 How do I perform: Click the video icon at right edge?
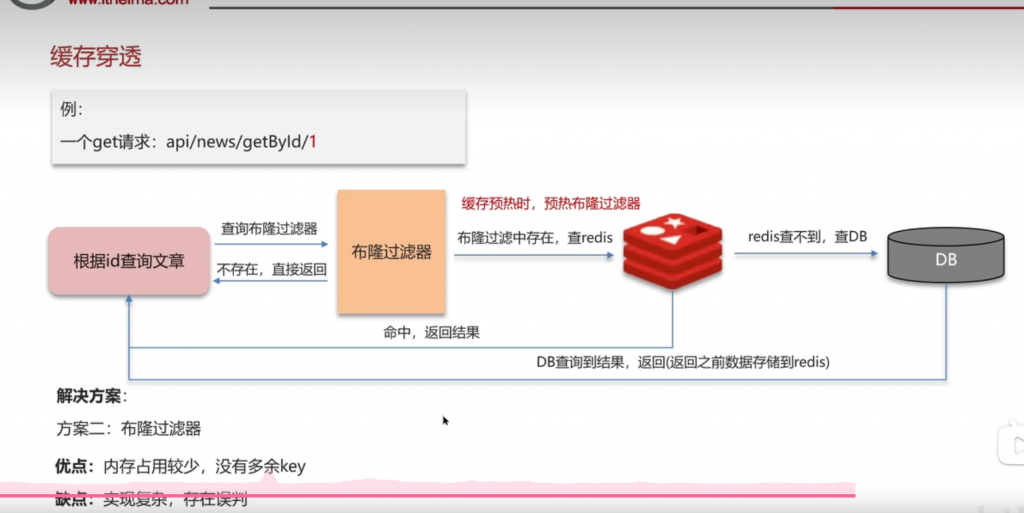click(1011, 442)
